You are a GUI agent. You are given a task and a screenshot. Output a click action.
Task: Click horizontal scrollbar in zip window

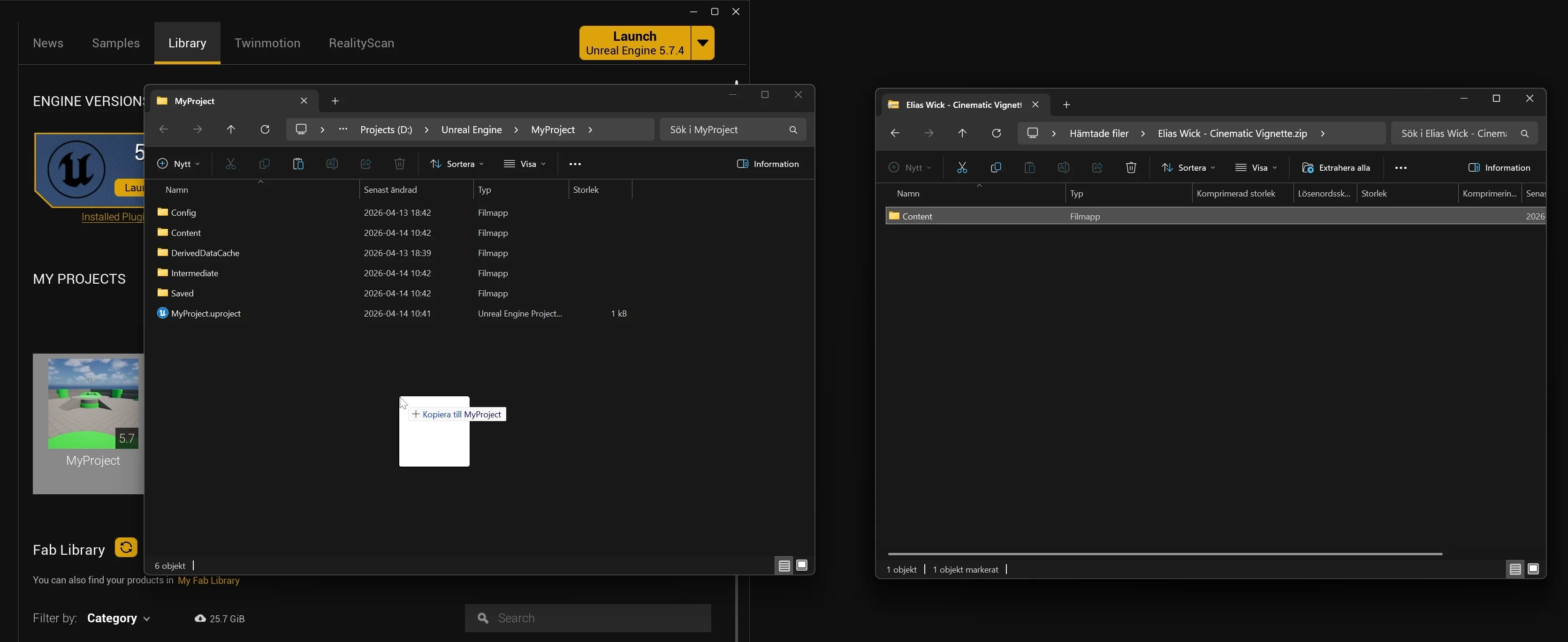pos(1165,554)
